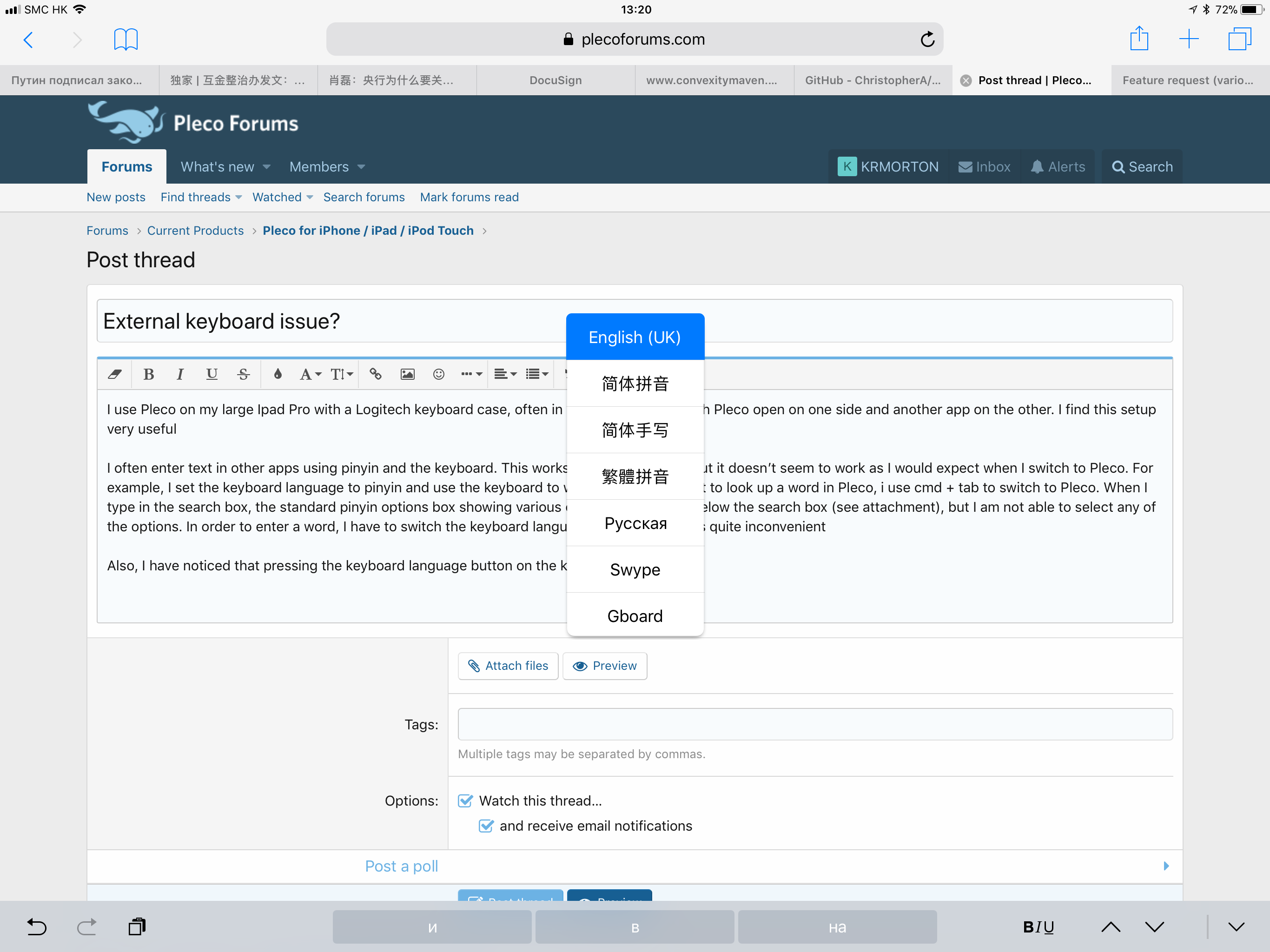Select 简体拼音 keyboard
Image resolution: width=1270 pixels, height=952 pixels.
click(635, 383)
